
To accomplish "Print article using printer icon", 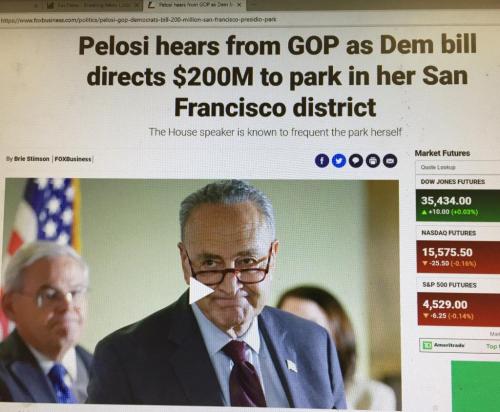I will coord(373,161).
